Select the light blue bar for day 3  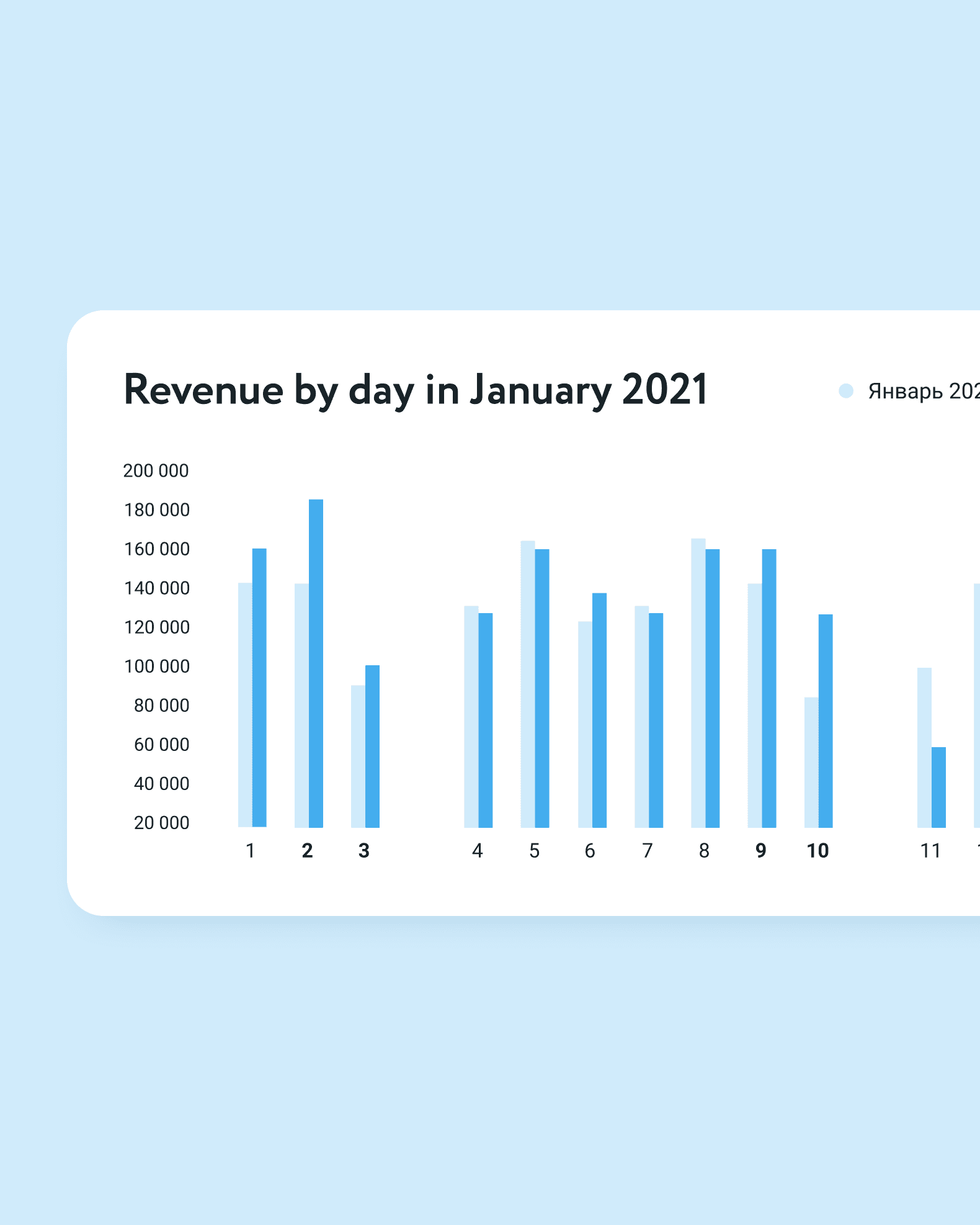tap(358, 756)
